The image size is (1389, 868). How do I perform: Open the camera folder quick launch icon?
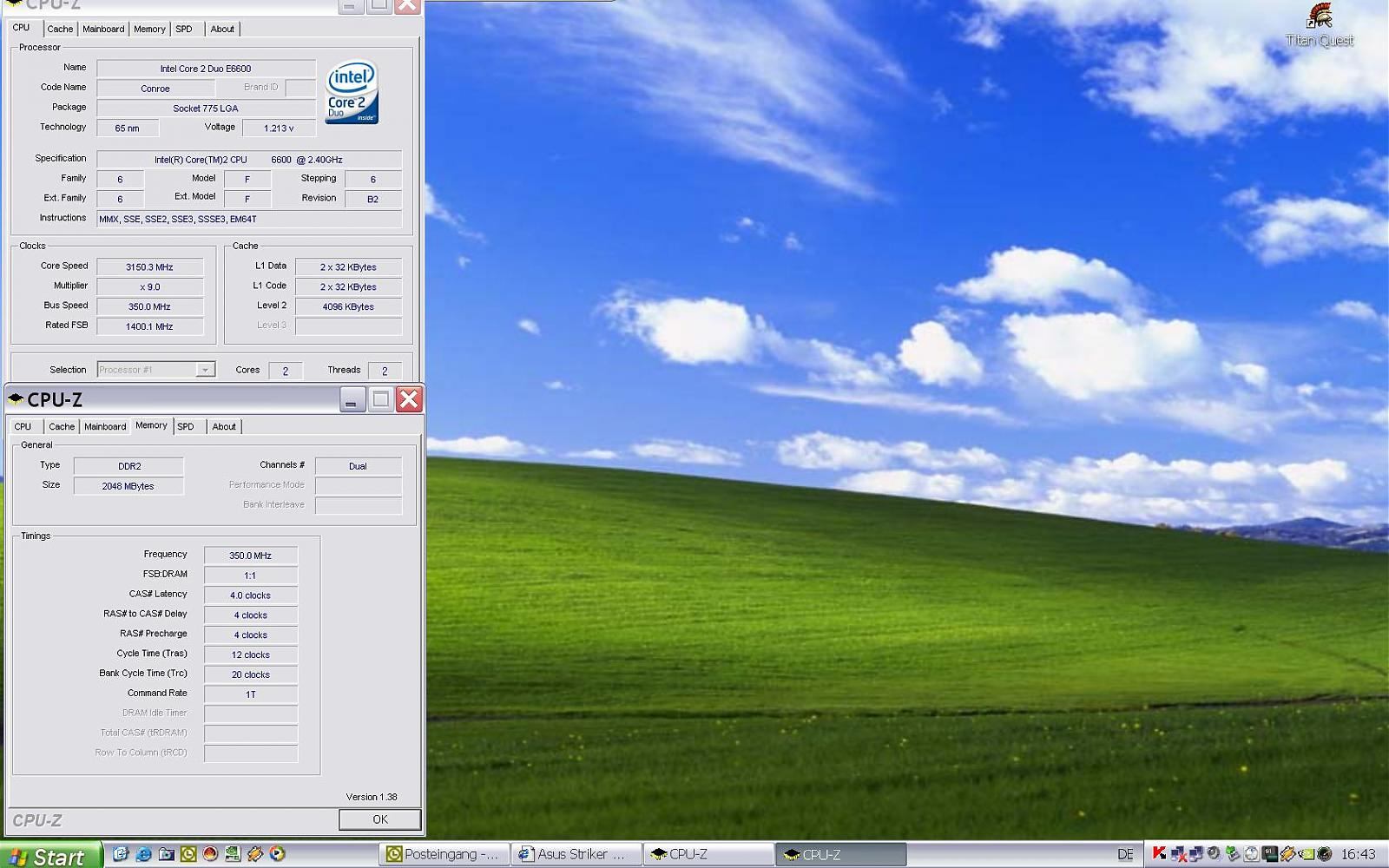click(167, 854)
